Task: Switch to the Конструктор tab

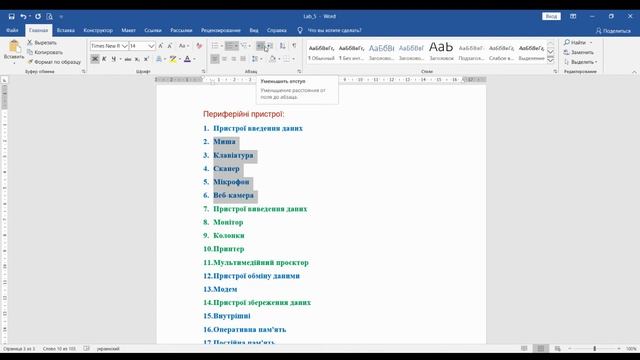Action: click(98, 30)
